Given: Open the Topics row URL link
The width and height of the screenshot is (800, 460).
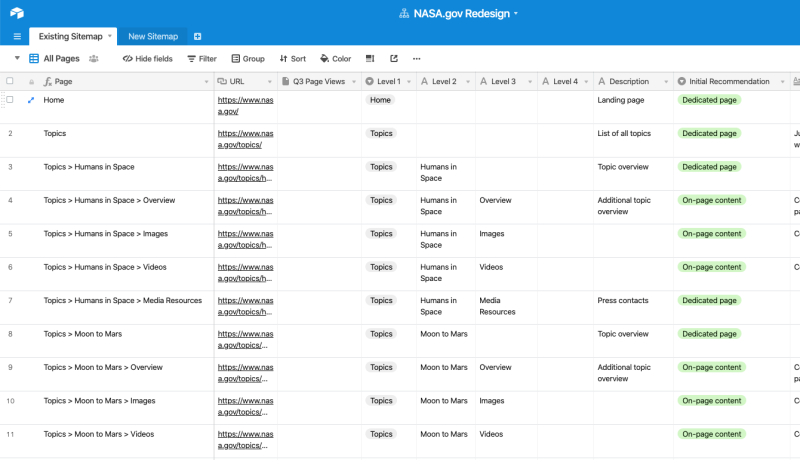Looking at the screenshot, I should 245,139.
